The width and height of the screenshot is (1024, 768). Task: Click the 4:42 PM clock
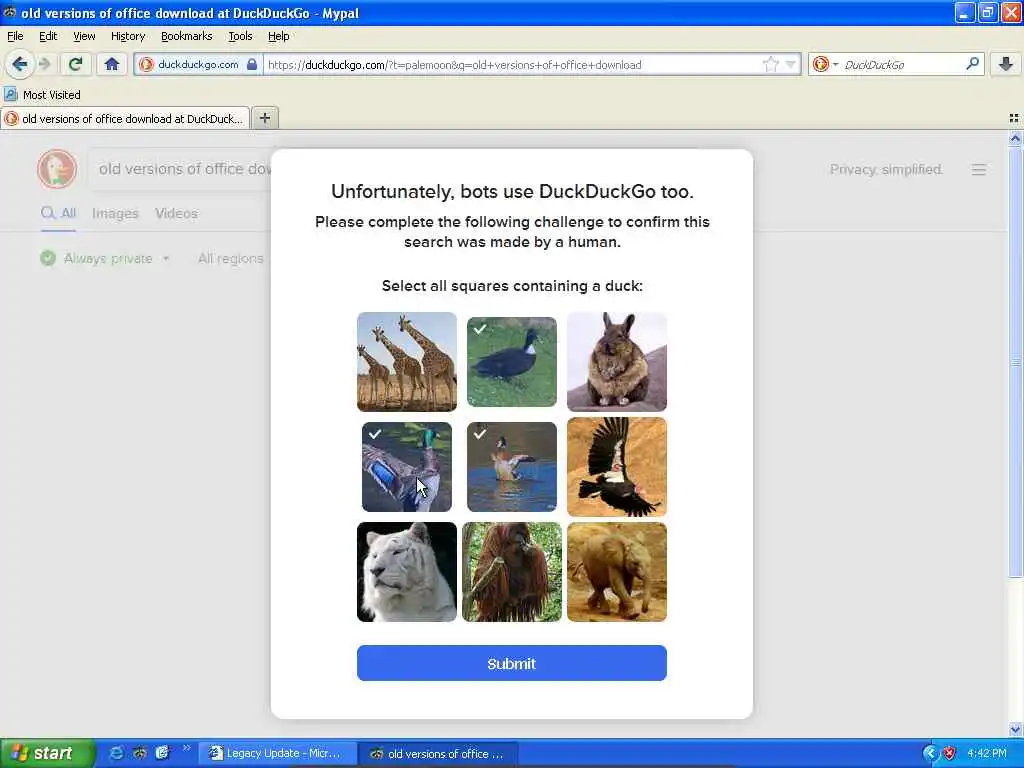click(x=987, y=754)
